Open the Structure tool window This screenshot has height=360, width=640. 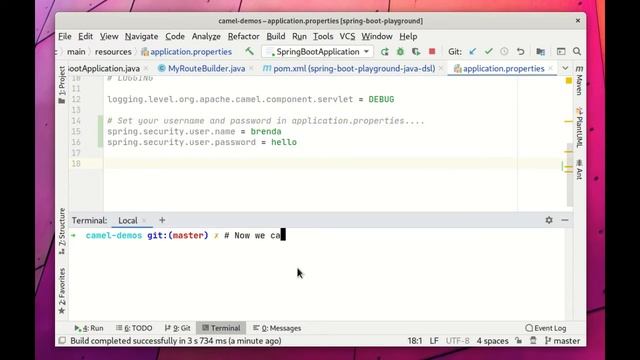tap(62, 231)
